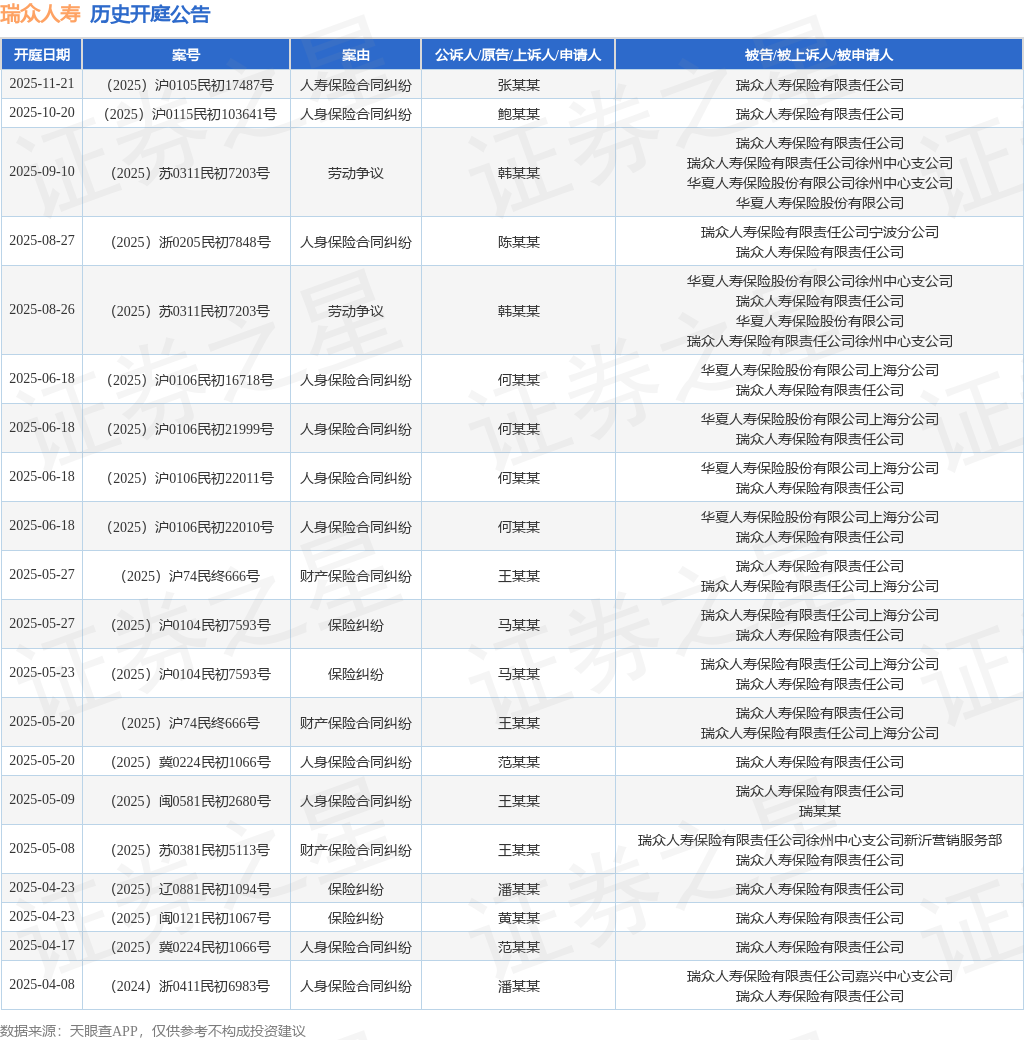Click plaintiff 黄某某
The height and width of the screenshot is (1040, 1024).
click(x=519, y=919)
